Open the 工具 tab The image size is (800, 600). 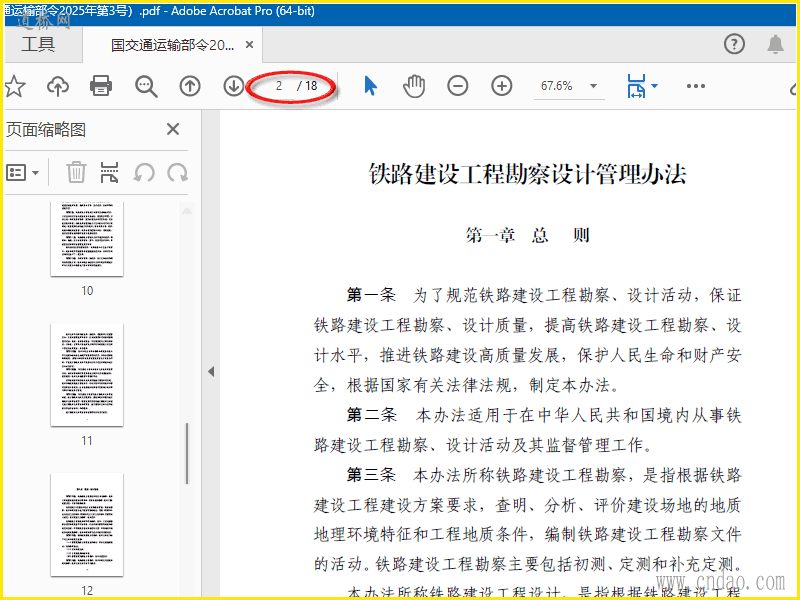[x=38, y=44]
